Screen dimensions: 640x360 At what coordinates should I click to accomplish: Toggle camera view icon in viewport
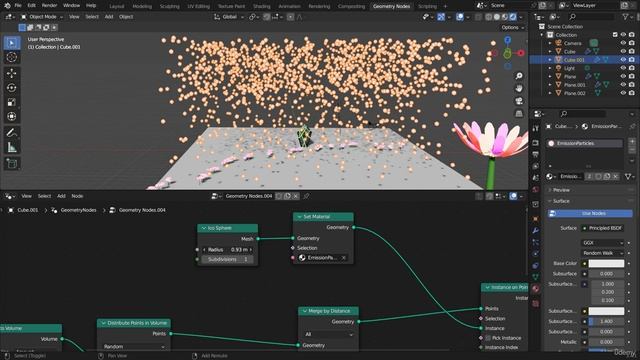click(519, 101)
